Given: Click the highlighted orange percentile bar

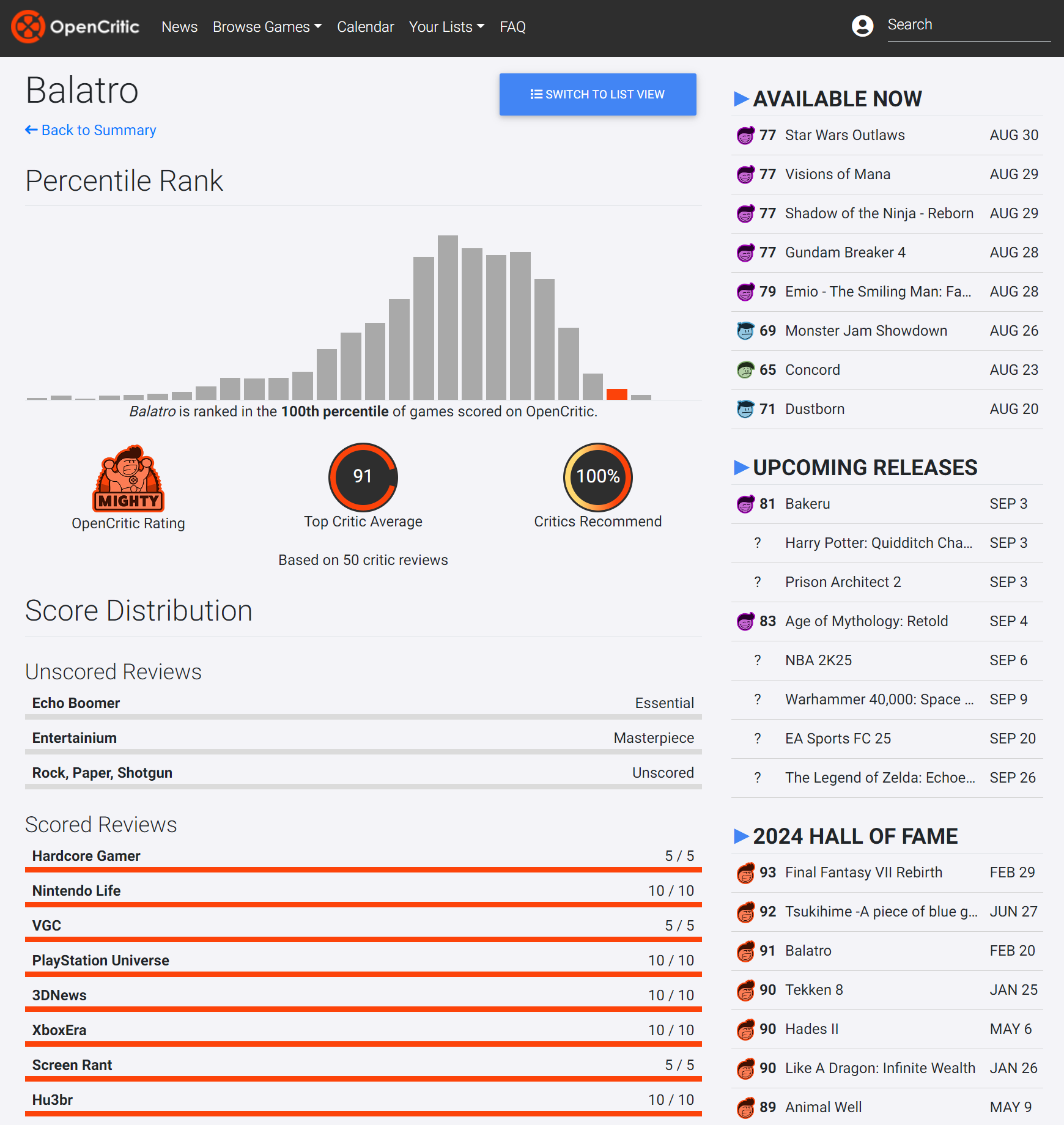Looking at the screenshot, I should tap(616, 394).
